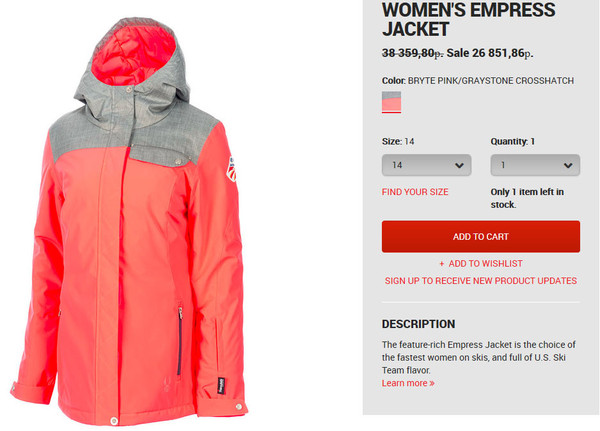Click the black sleeve label tag on jacket
Viewport: 600px width, 431px height.
click(x=221, y=385)
